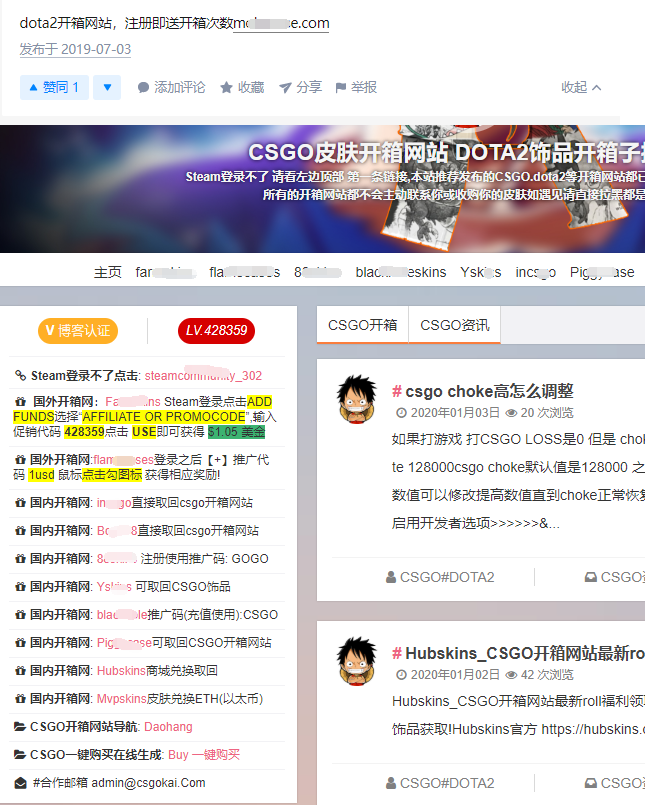Click the speech bubble comment icon
The image size is (645, 809).
tap(143, 88)
